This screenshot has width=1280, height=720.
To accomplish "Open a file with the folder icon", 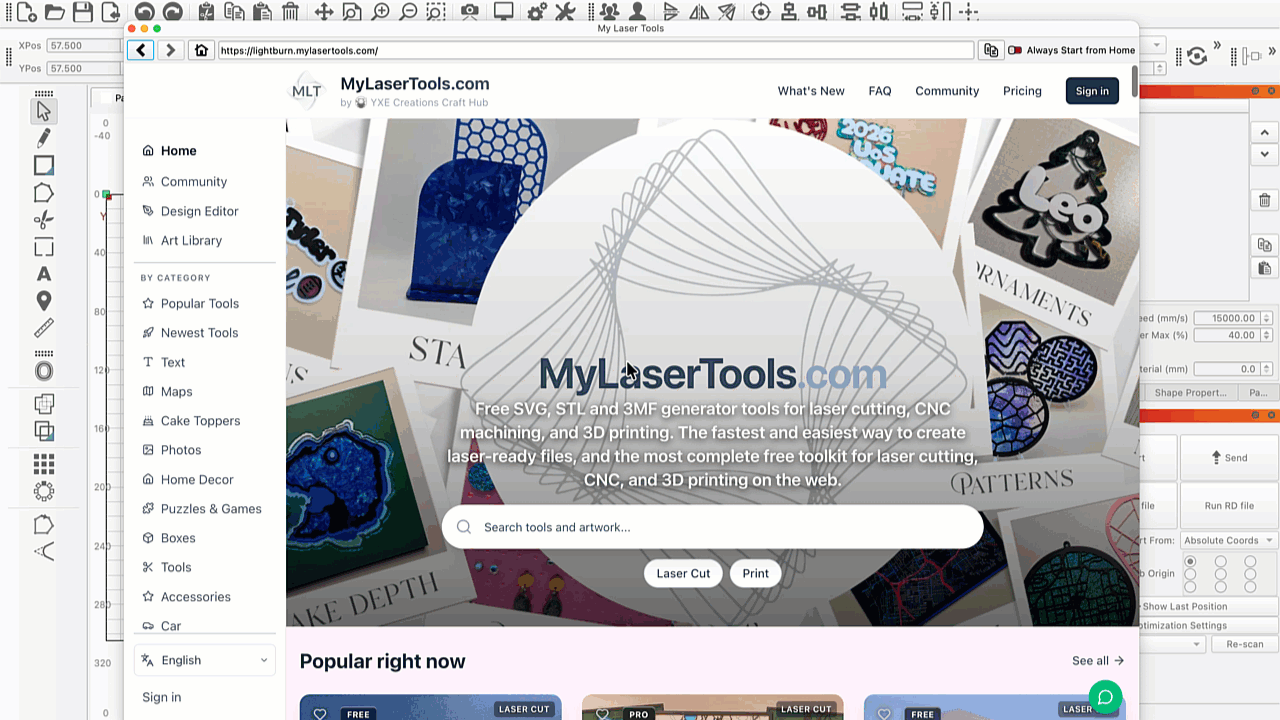I will pyautogui.click(x=55, y=12).
